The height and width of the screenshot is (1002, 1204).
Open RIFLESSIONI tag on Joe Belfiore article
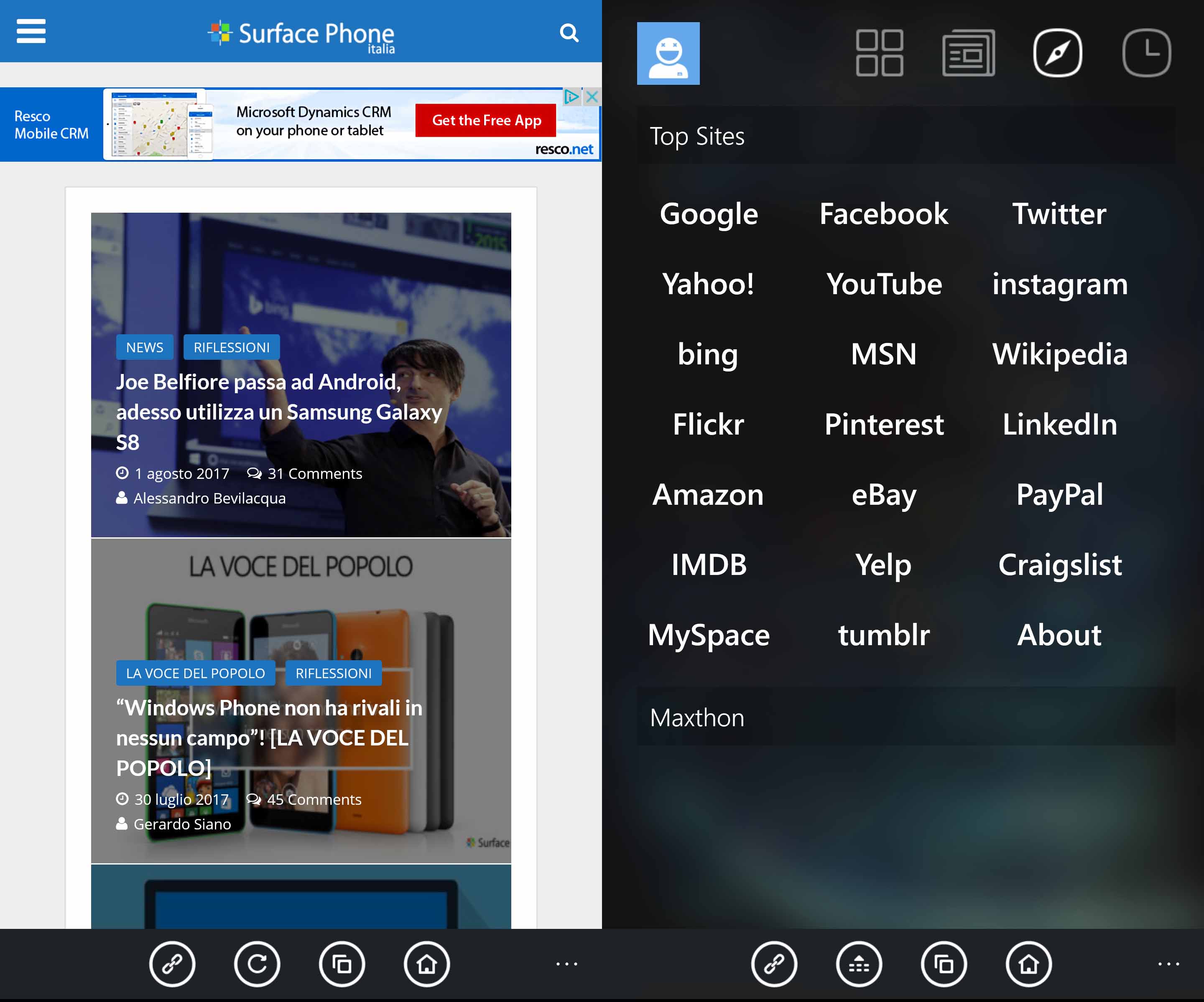(x=232, y=347)
